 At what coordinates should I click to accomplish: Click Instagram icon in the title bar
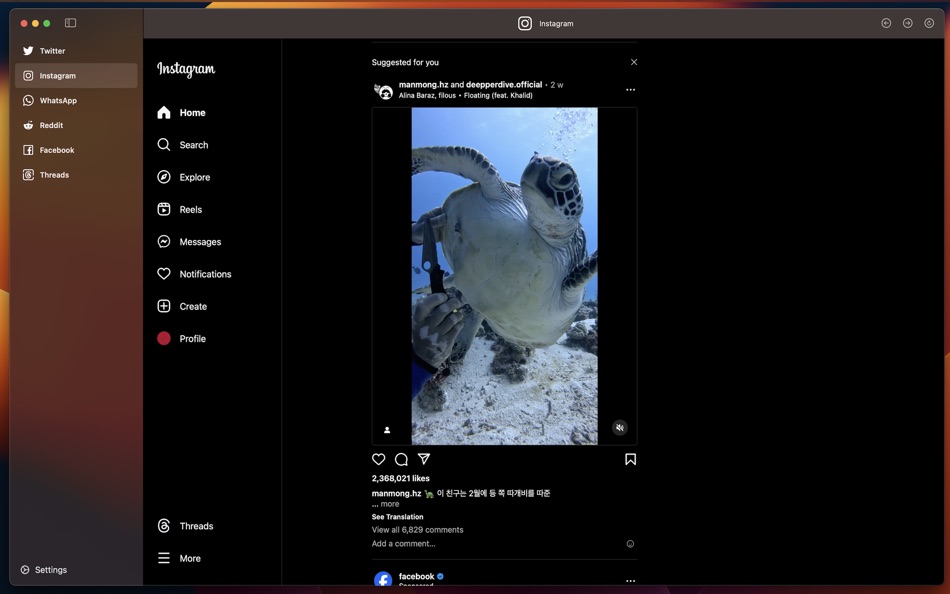(x=525, y=23)
